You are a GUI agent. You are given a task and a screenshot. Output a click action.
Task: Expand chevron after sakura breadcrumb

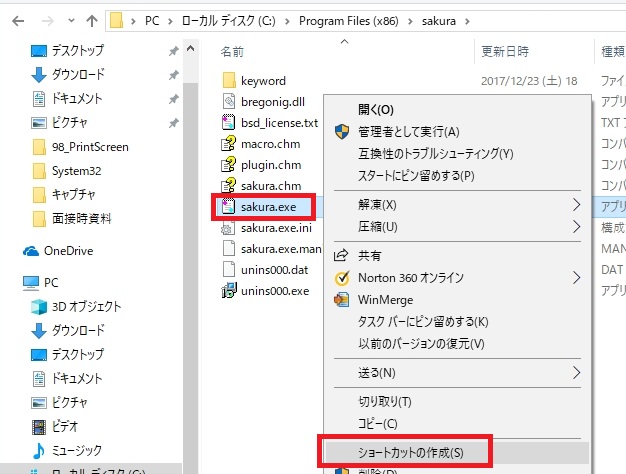(467, 21)
